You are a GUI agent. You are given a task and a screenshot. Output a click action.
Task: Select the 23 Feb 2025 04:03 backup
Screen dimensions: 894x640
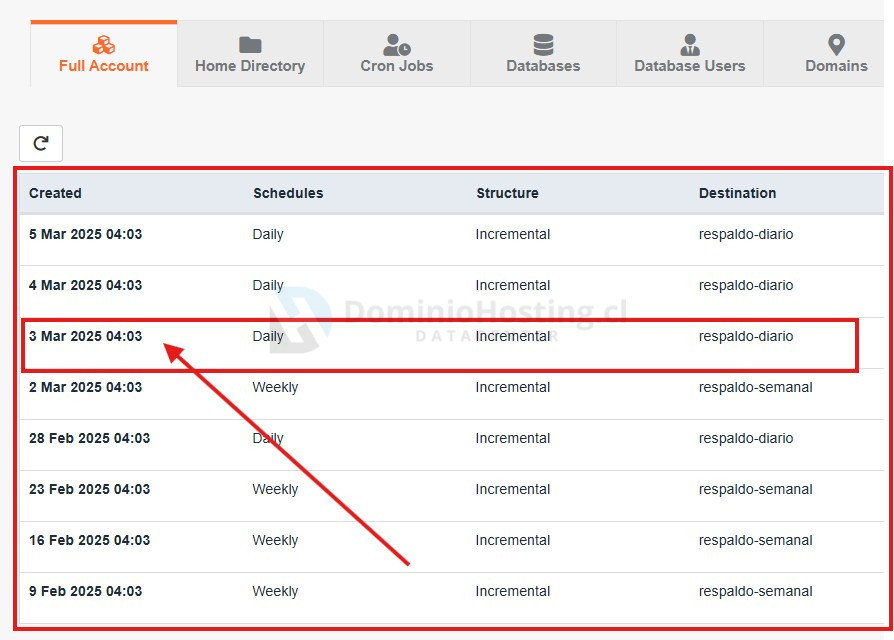point(90,490)
